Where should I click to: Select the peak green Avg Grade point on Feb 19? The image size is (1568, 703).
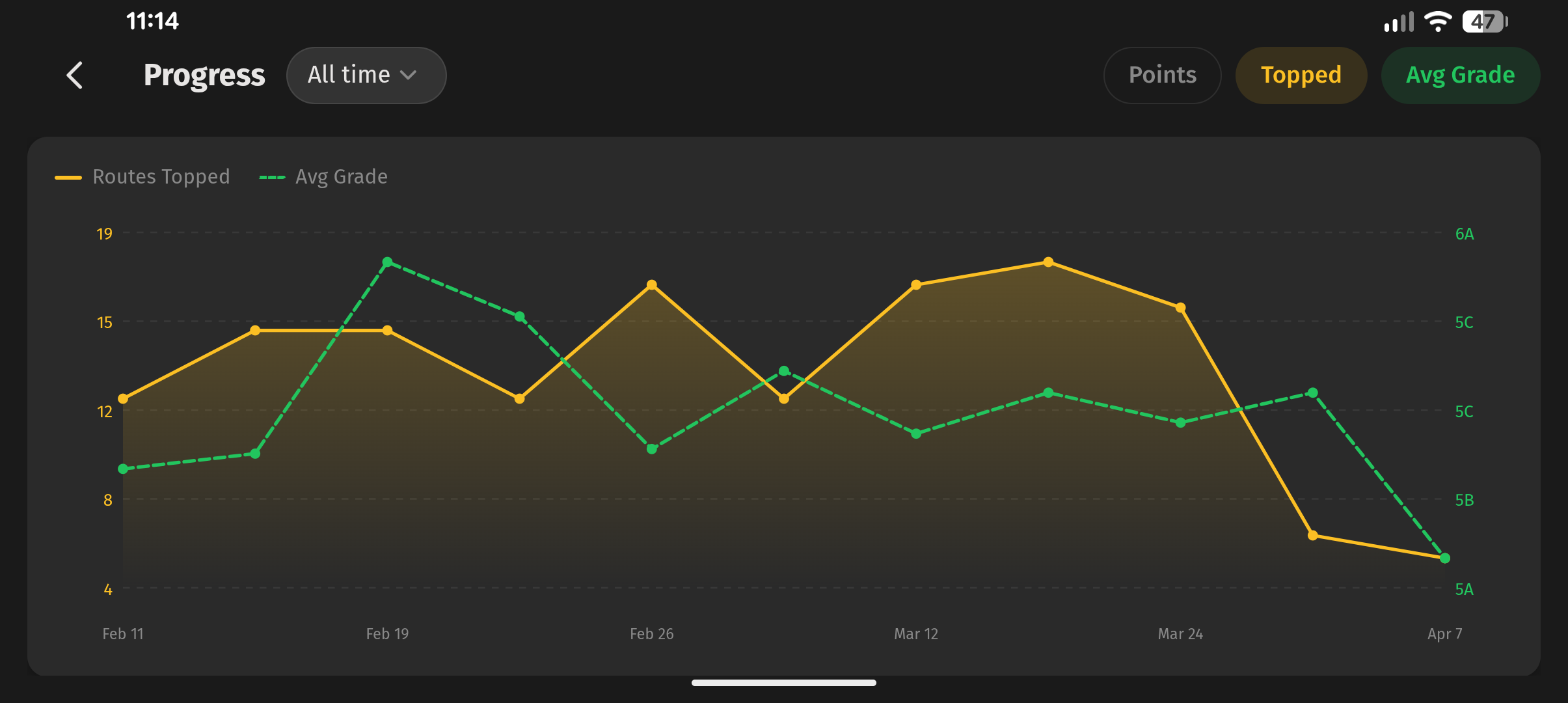pos(387,262)
